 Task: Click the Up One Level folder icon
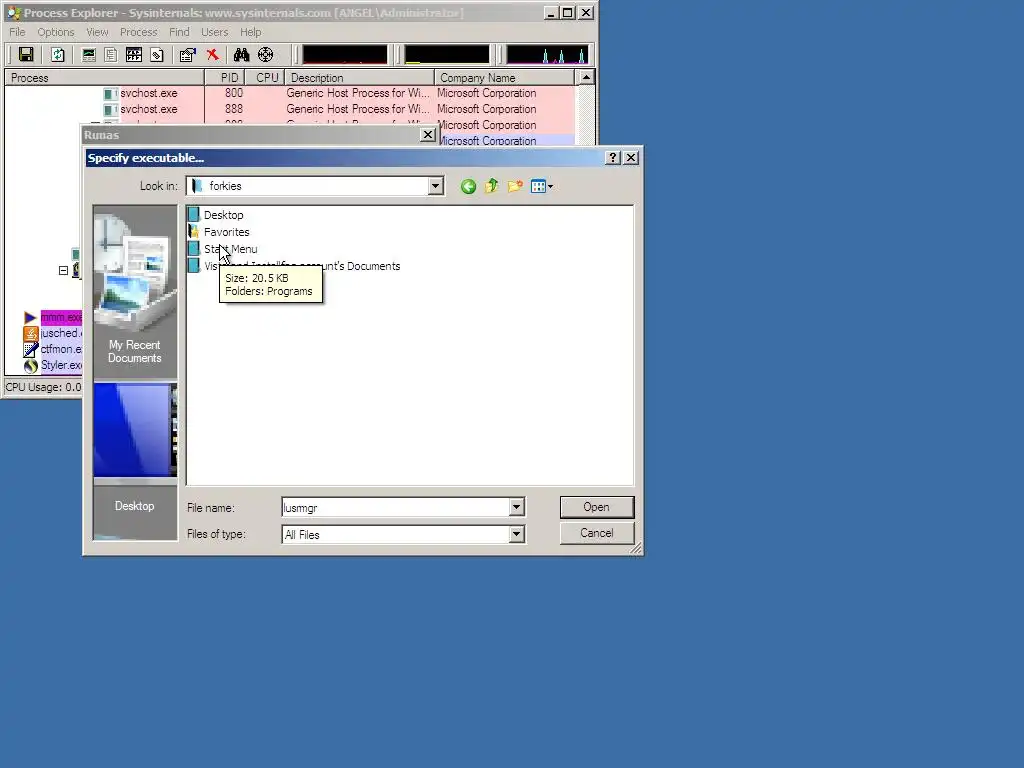tap(492, 187)
